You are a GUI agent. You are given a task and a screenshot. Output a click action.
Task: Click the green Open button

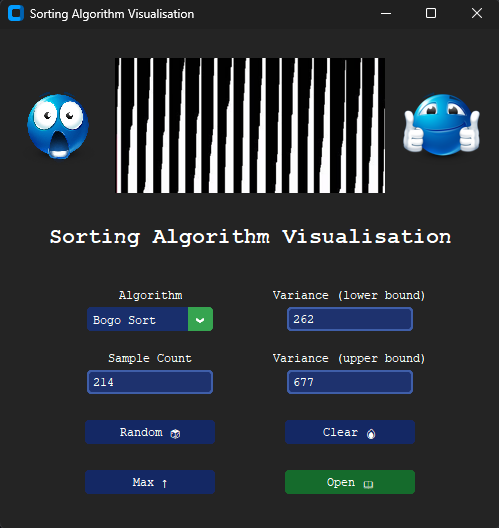[x=350, y=482]
